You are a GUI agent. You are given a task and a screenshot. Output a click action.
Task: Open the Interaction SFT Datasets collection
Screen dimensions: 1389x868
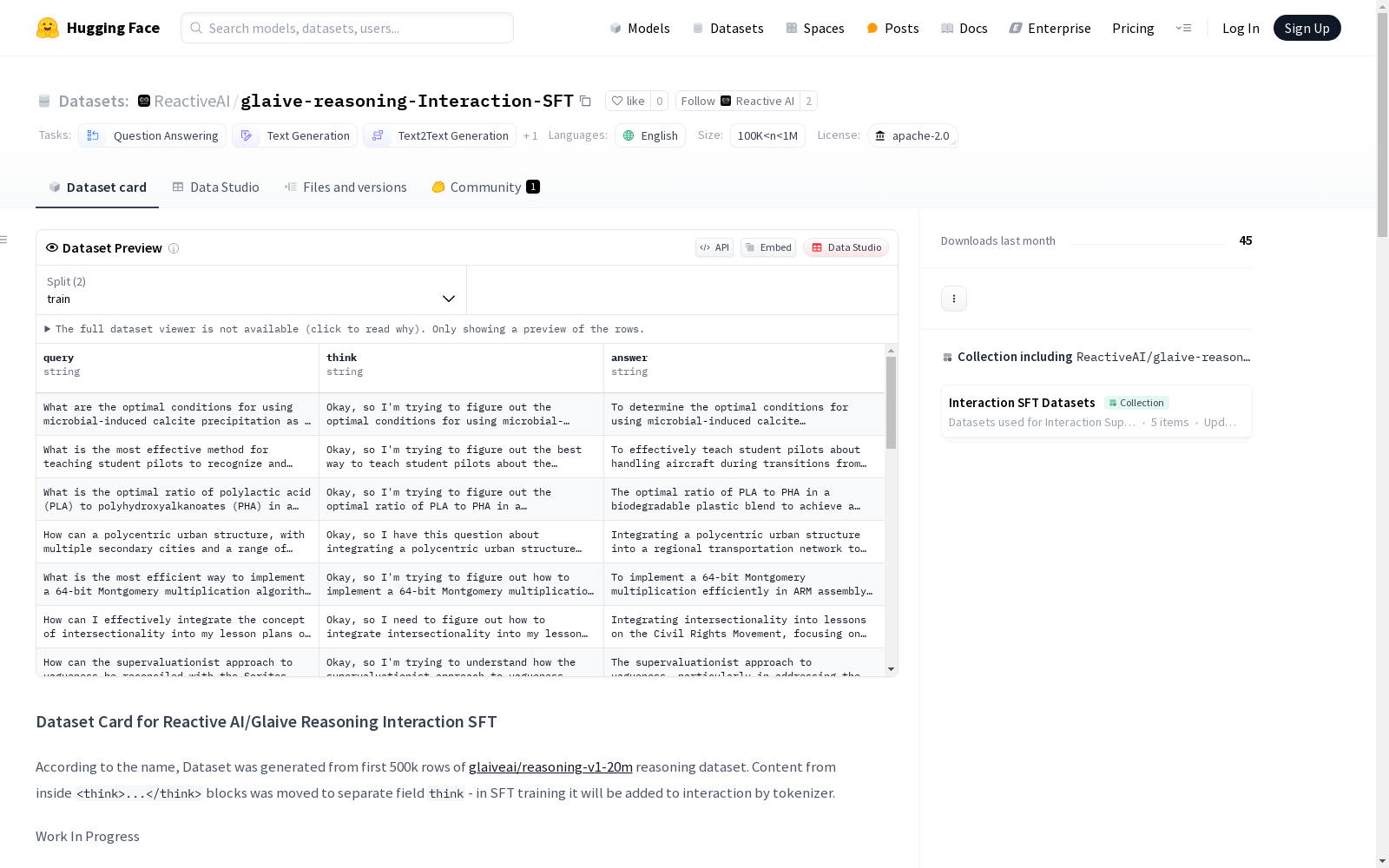point(1096,412)
